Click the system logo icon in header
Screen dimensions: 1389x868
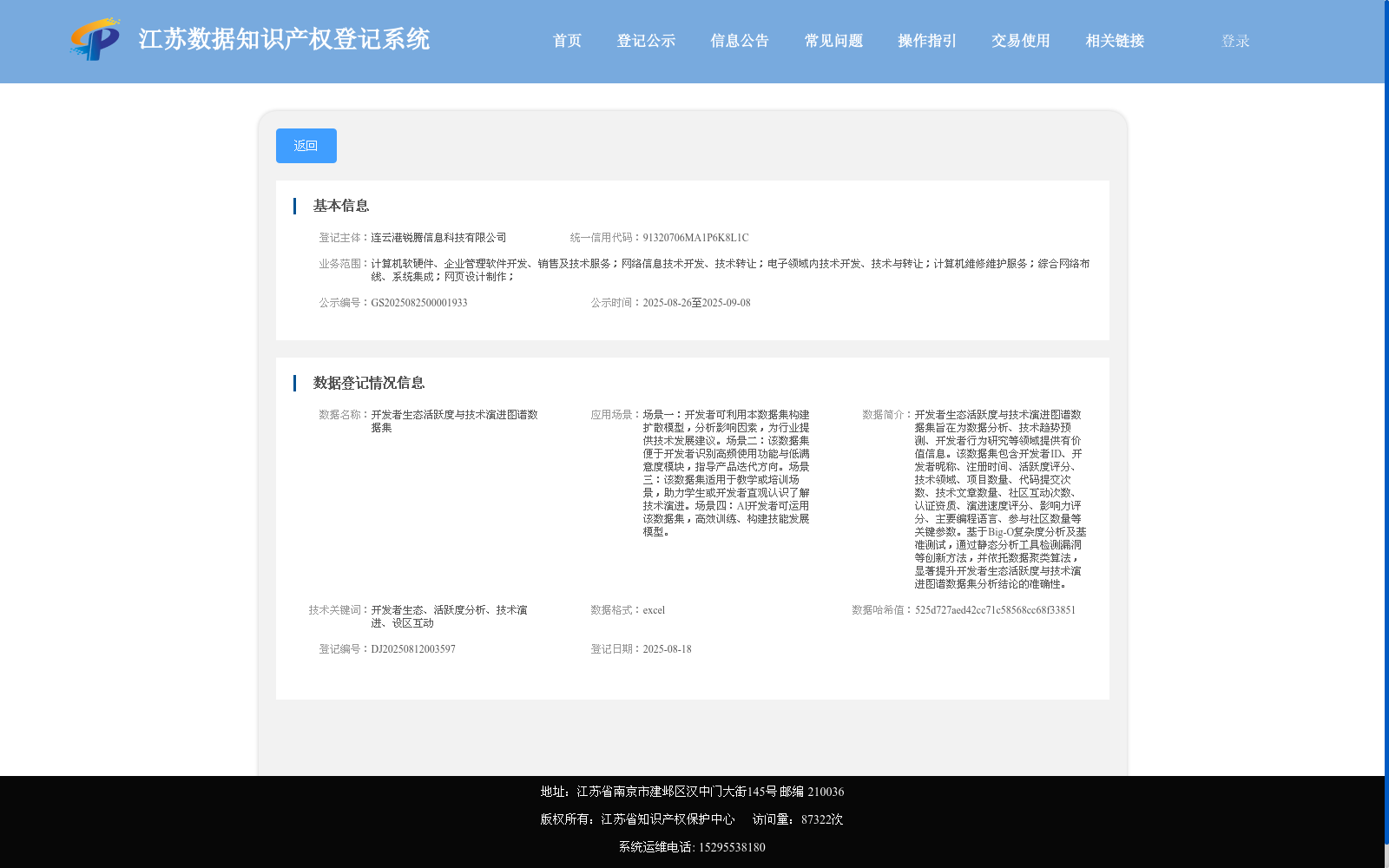95,40
